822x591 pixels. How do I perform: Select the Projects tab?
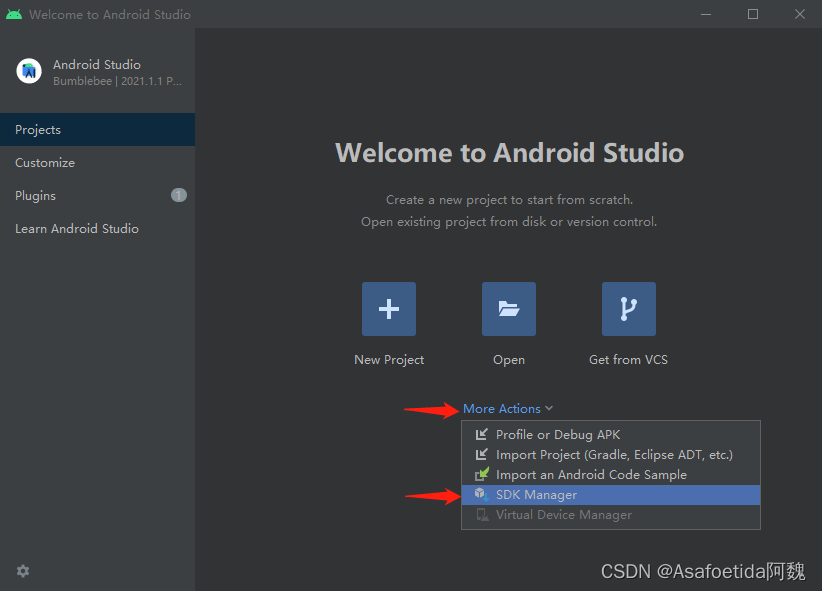pos(98,130)
